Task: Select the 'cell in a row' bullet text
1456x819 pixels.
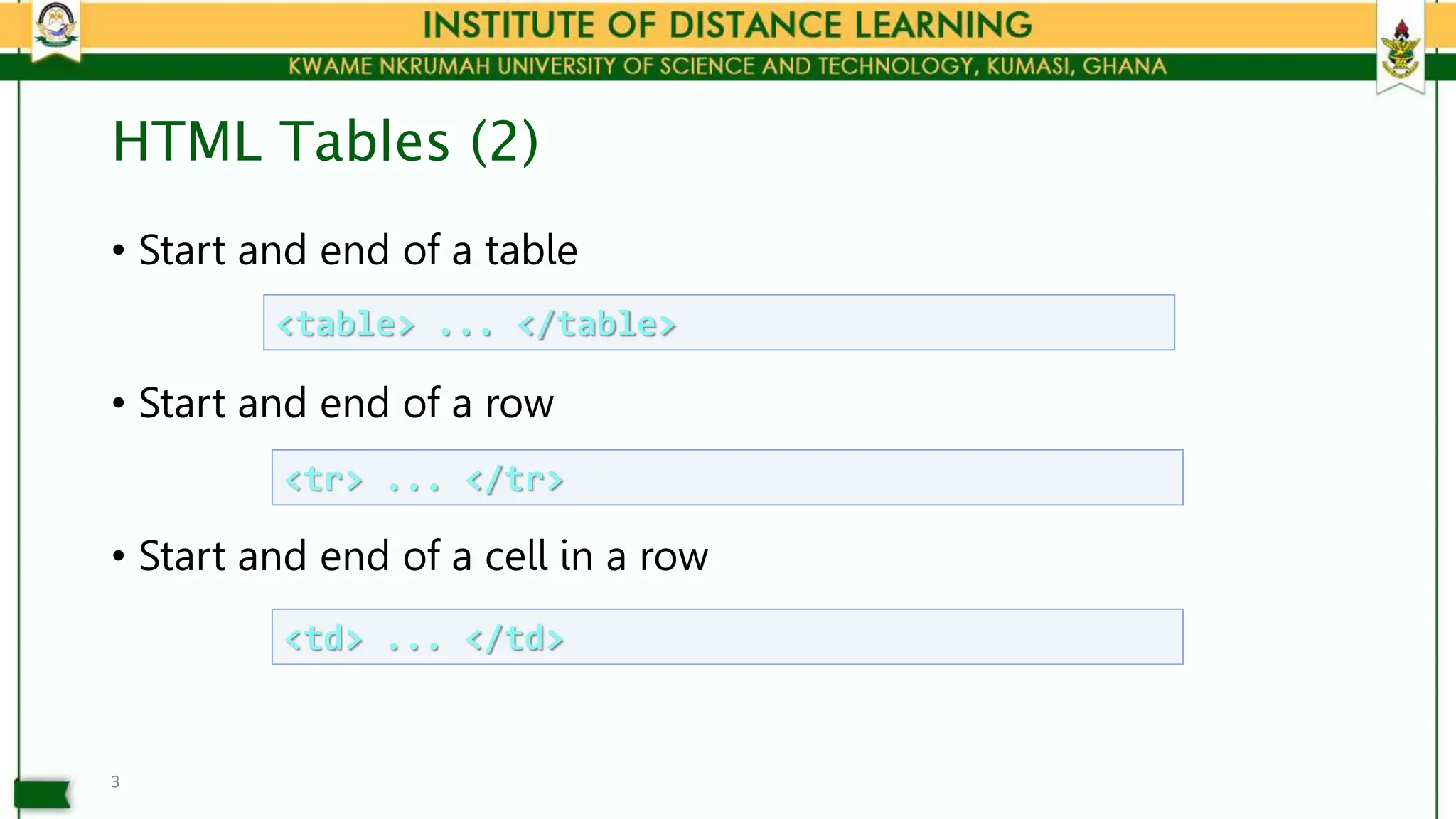Action: tap(596, 556)
